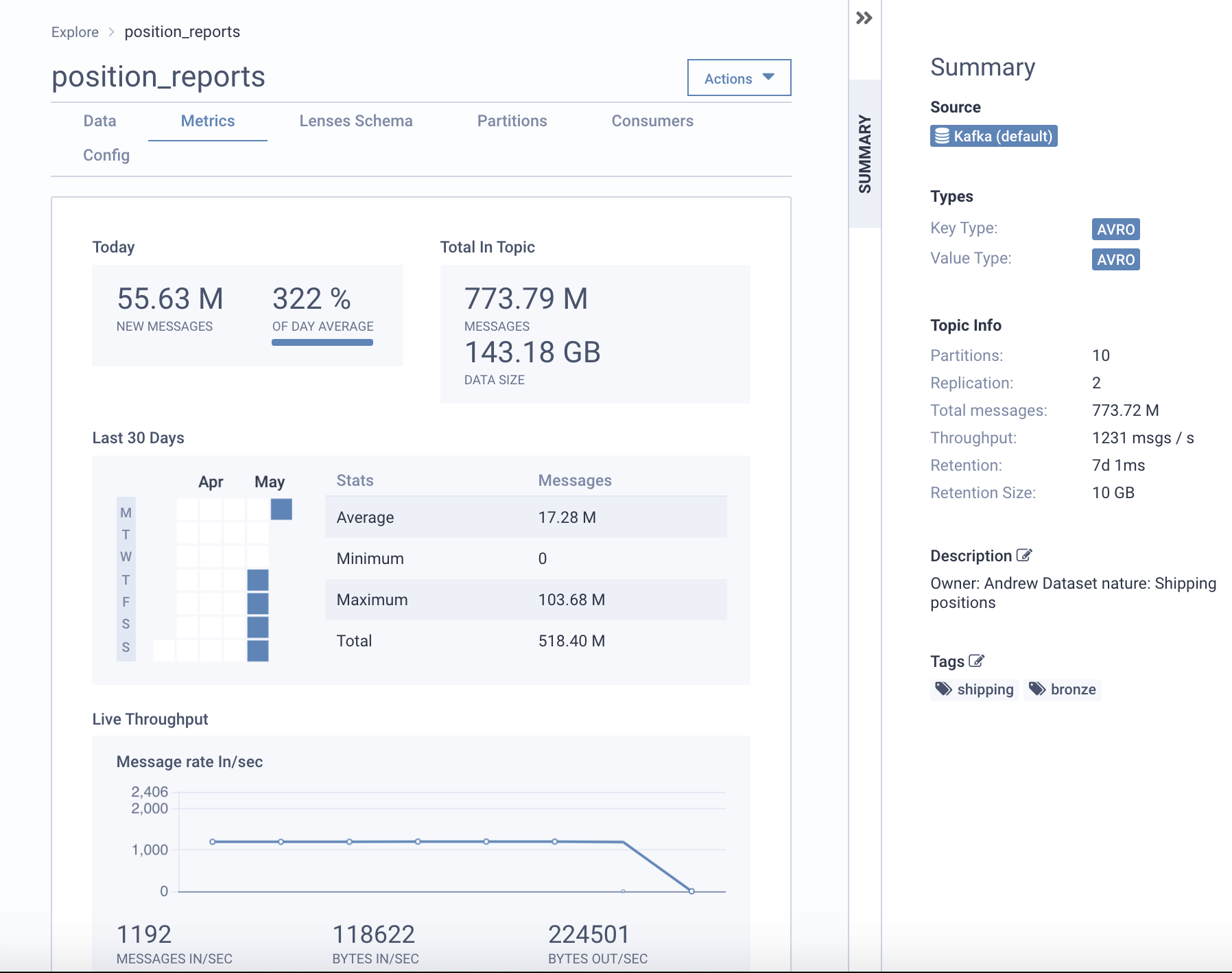
Task: Open the Actions dropdown menu
Action: click(x=739, y=78)
